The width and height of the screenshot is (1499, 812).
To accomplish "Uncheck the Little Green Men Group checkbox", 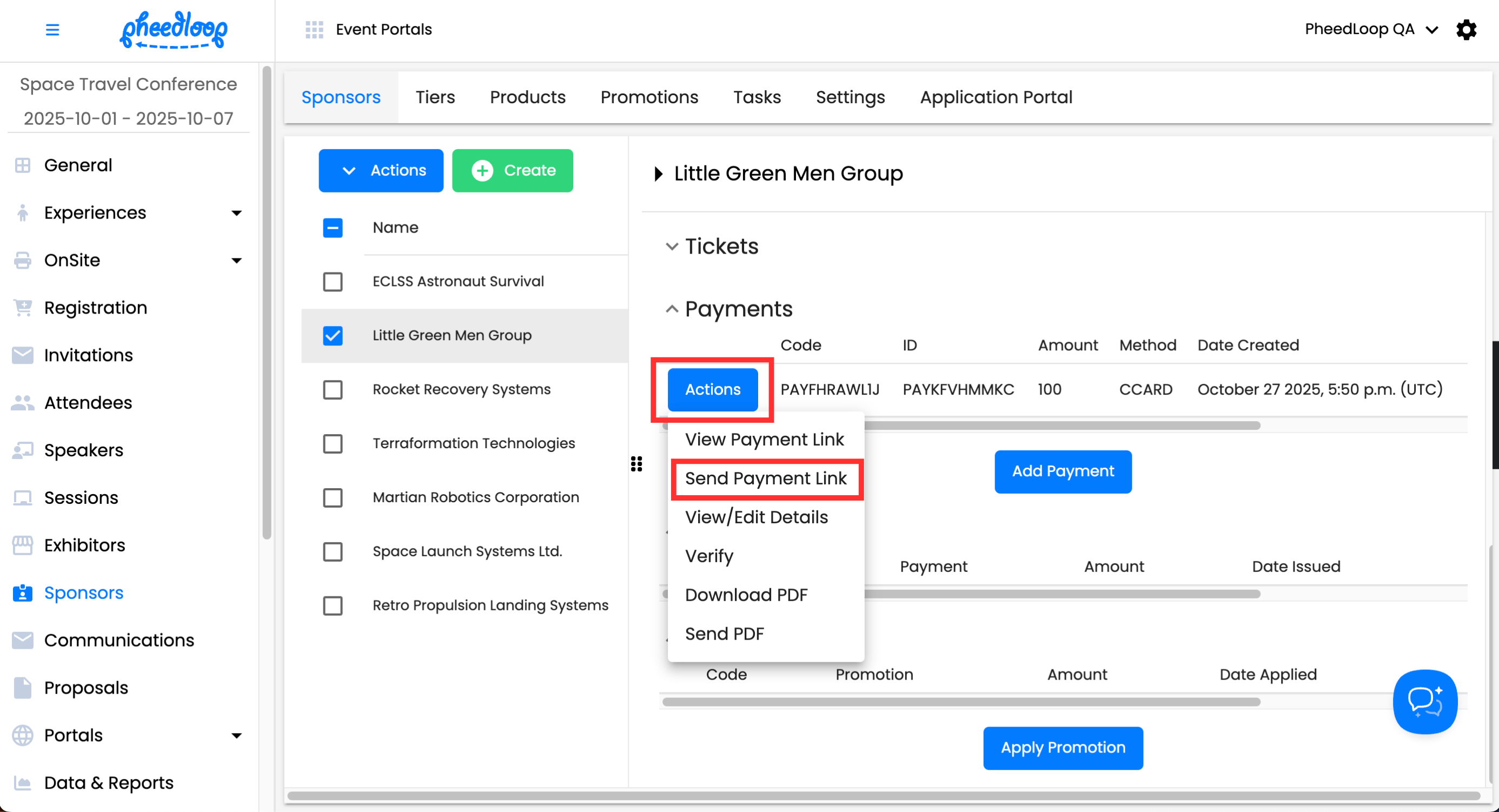I will [x=333, y=336].
